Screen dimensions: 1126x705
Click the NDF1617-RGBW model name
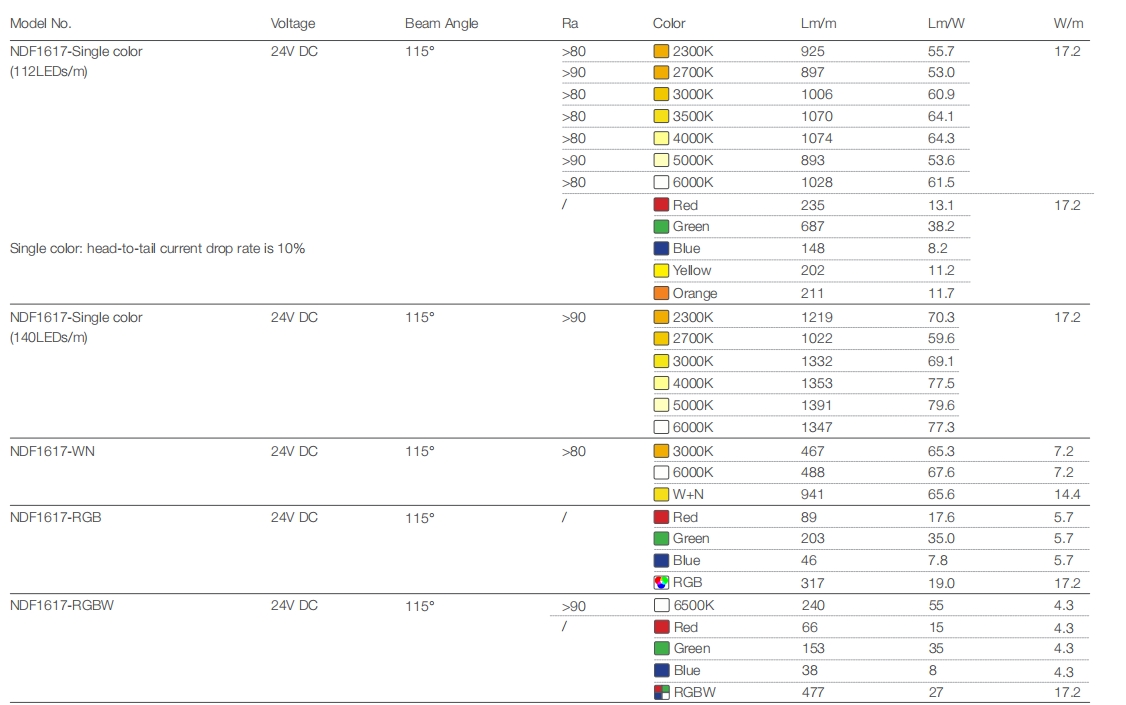[x=60, y=606]
